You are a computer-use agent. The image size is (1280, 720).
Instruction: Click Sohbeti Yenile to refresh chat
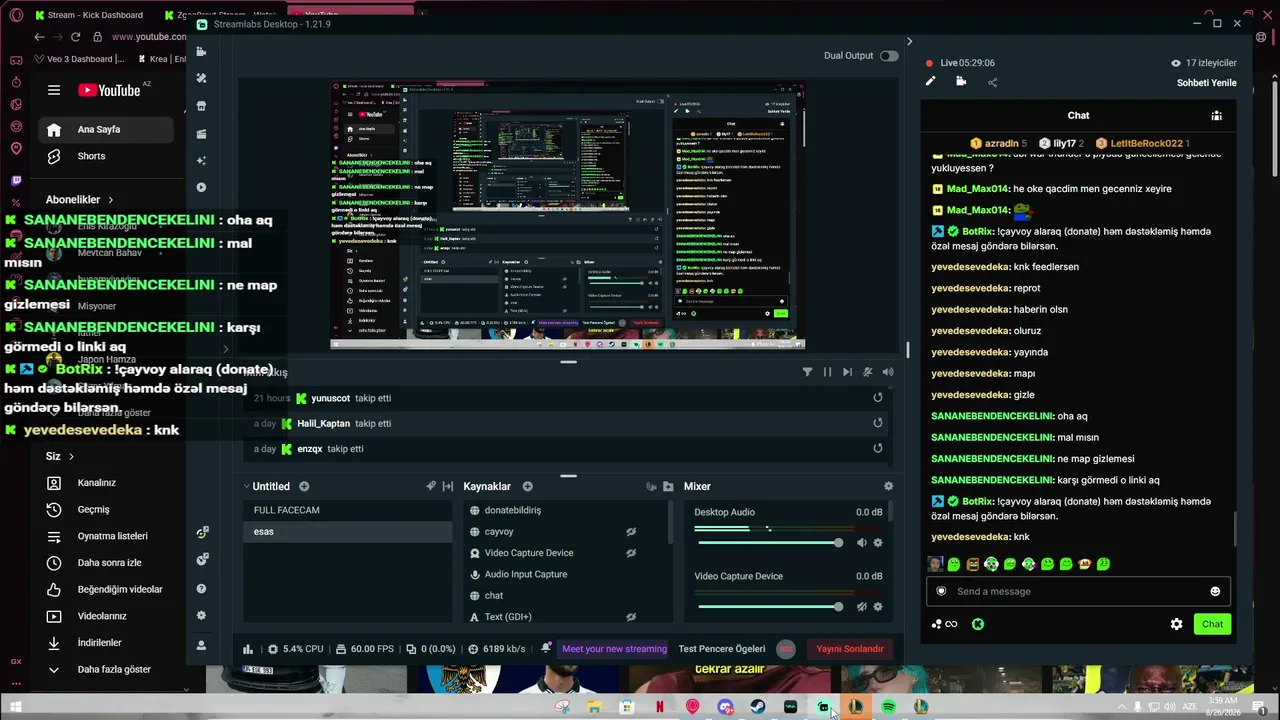[1207, 83]
